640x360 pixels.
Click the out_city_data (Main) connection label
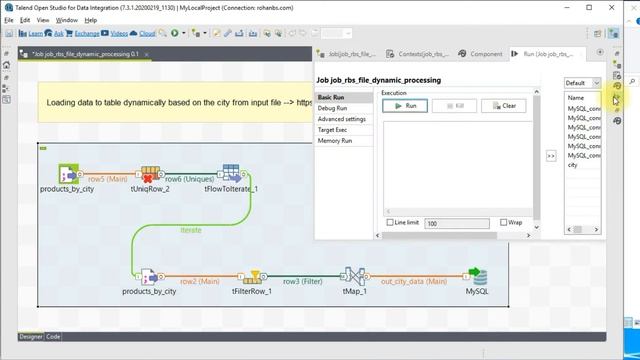414,282
